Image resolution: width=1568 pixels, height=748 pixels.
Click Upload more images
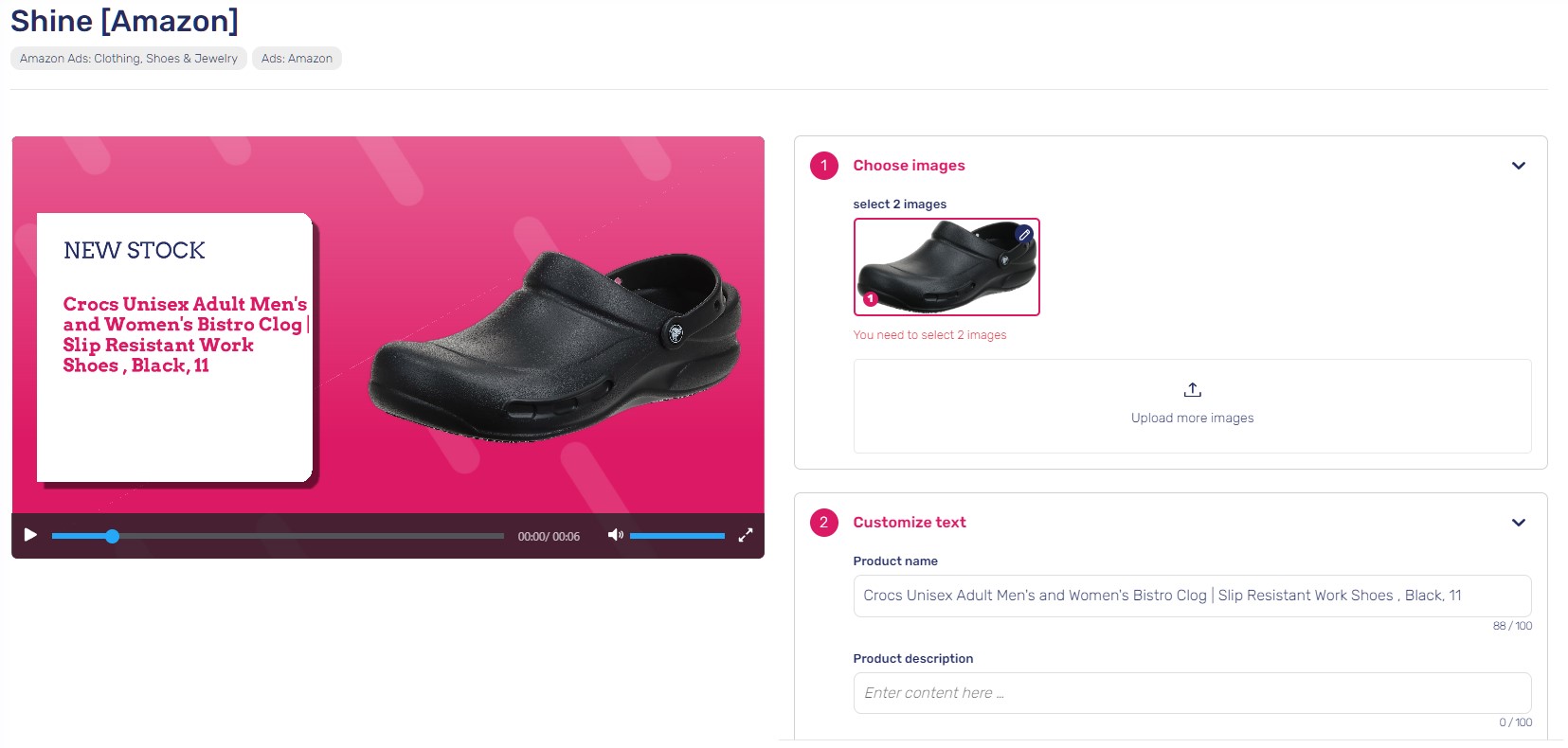point(1192,418)
